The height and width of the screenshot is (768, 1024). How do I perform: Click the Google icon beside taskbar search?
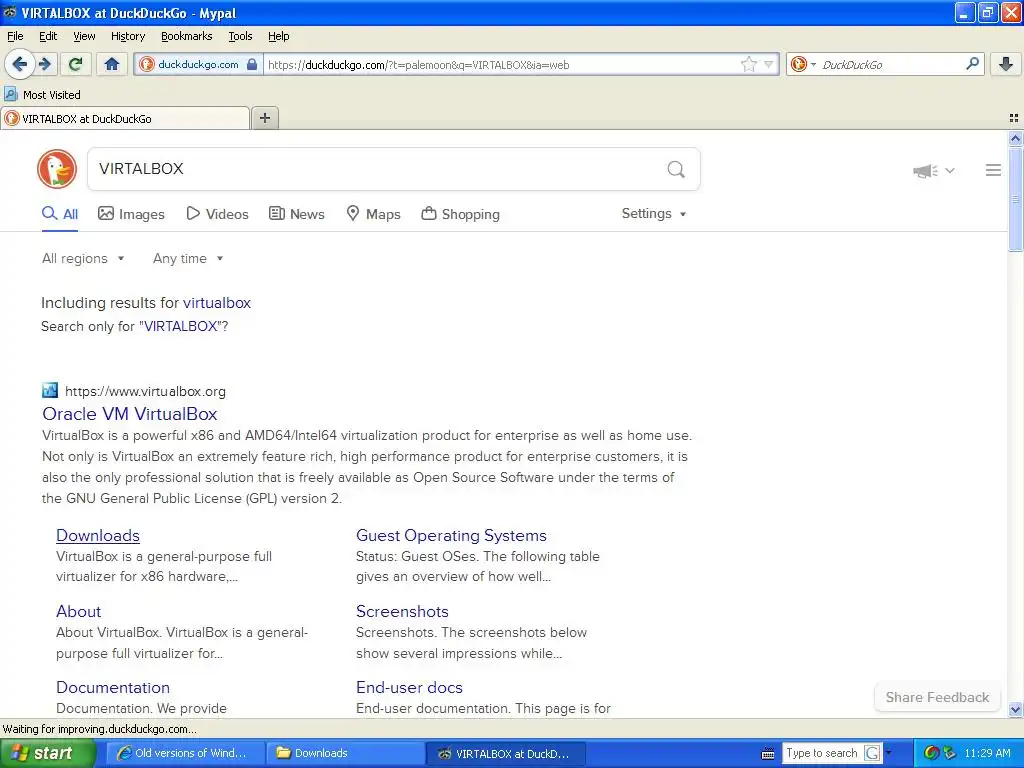pos(872,753)
